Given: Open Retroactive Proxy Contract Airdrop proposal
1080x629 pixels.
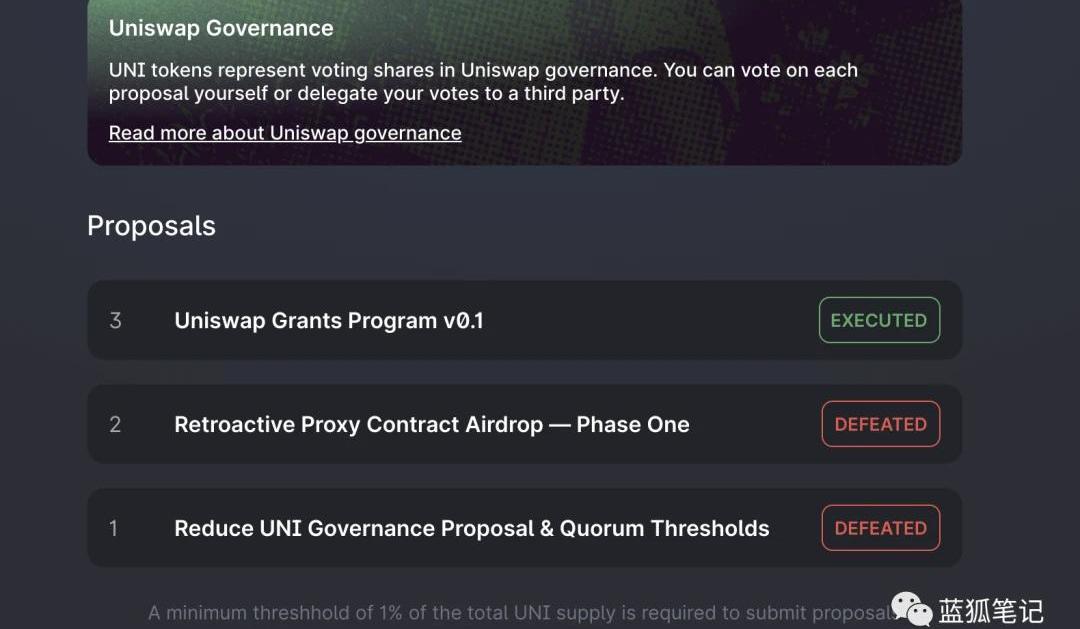Looking at the screenshot, I should (431, 425).
